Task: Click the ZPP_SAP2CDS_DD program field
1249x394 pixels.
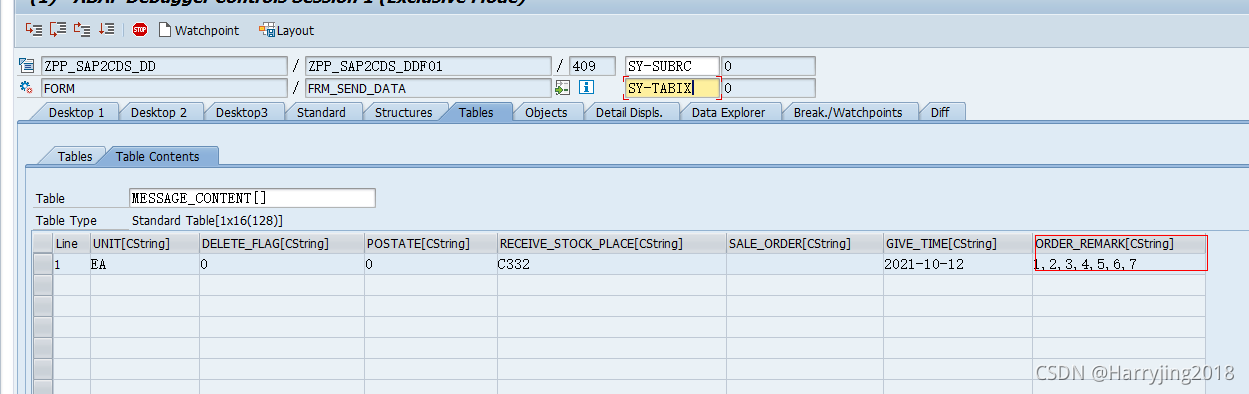Action: 163,67
